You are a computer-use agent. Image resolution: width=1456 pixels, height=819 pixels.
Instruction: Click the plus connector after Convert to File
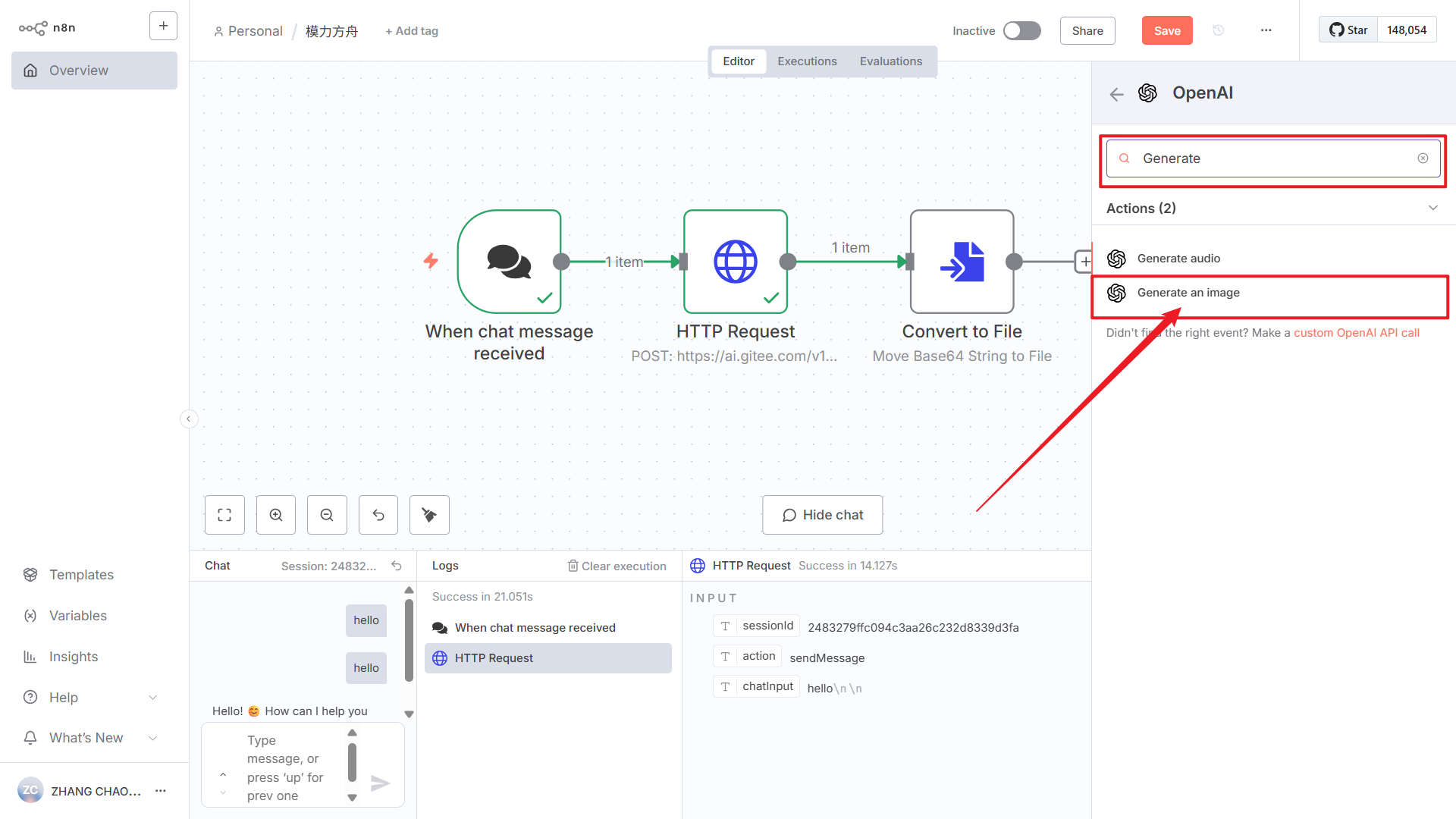[1084, 262]
